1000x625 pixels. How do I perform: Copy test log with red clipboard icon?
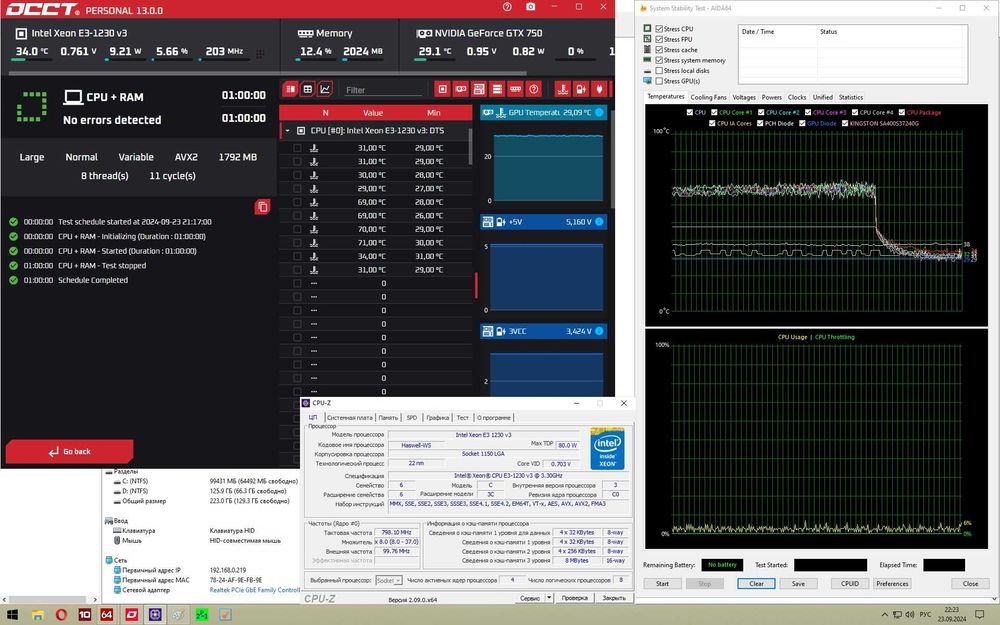(262, 207)
